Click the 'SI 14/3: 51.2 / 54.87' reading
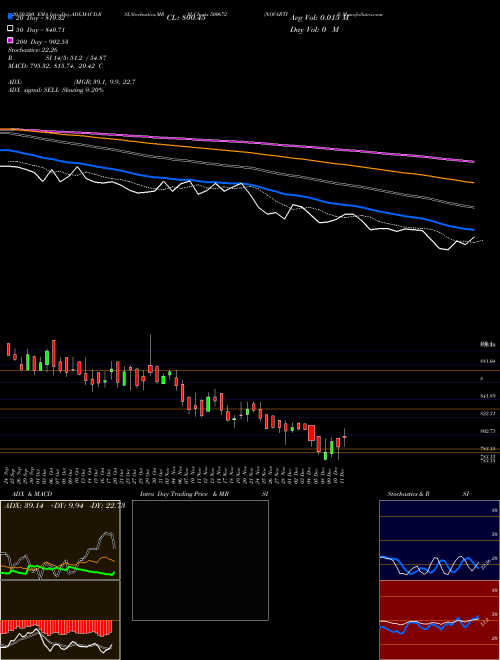Viewport: 500px width, 660px height. (76, 58)
